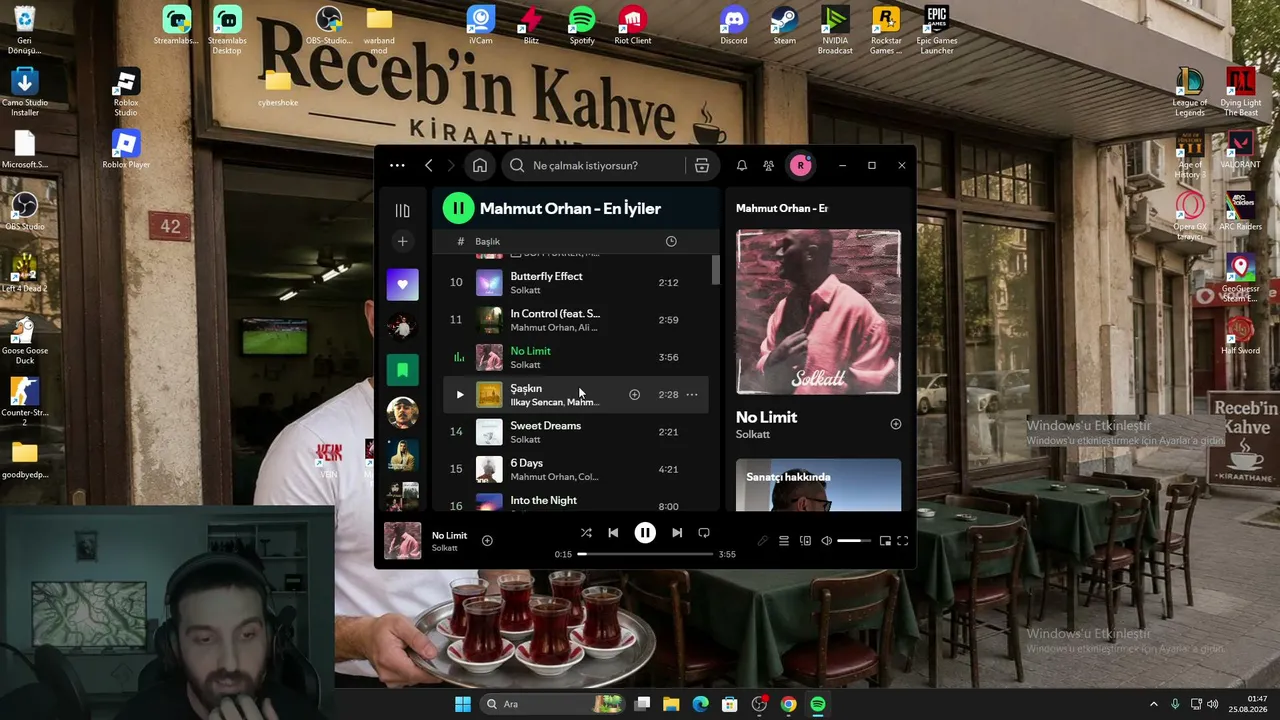Expand the Your Library sidebar
This screenshot has height=720, width=1280.
click(402, 210)
